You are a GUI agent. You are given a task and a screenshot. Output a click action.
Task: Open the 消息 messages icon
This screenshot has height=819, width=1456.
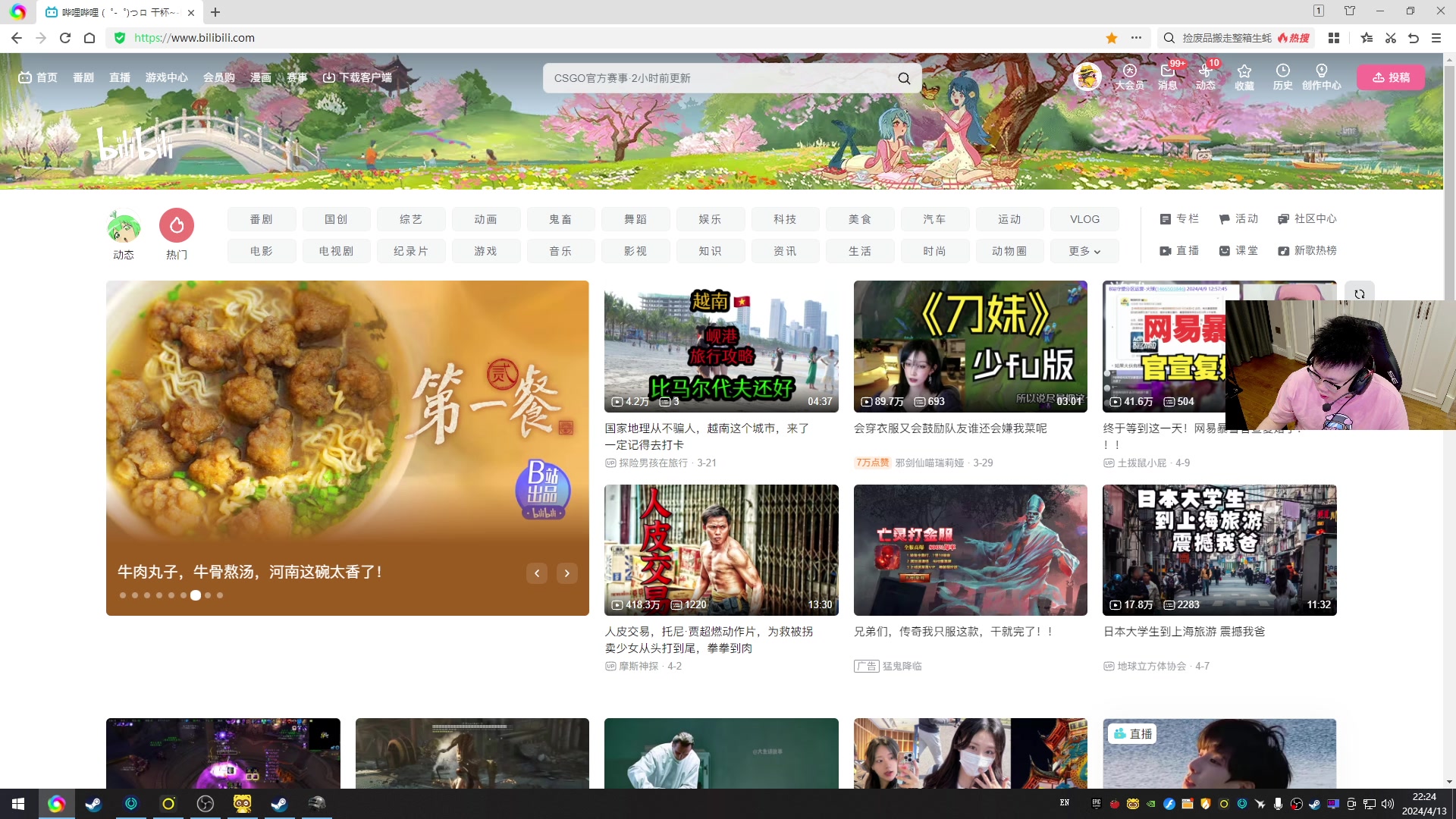coord(1167,71)
